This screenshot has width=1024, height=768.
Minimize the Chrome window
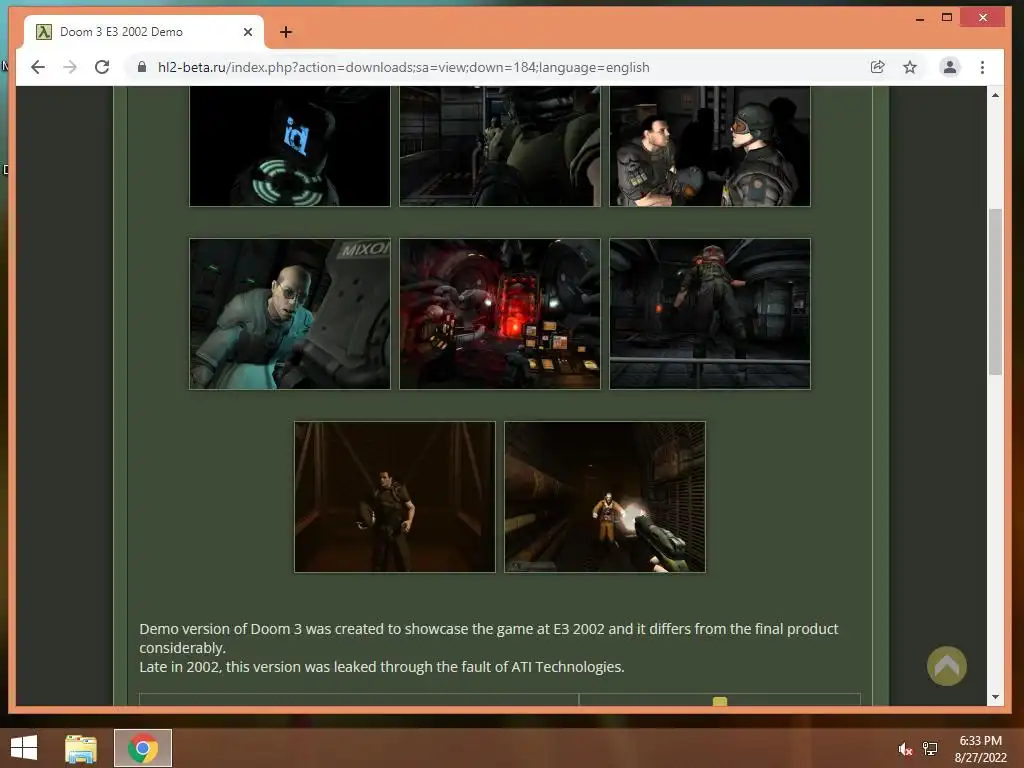click(x=920, y=18)
